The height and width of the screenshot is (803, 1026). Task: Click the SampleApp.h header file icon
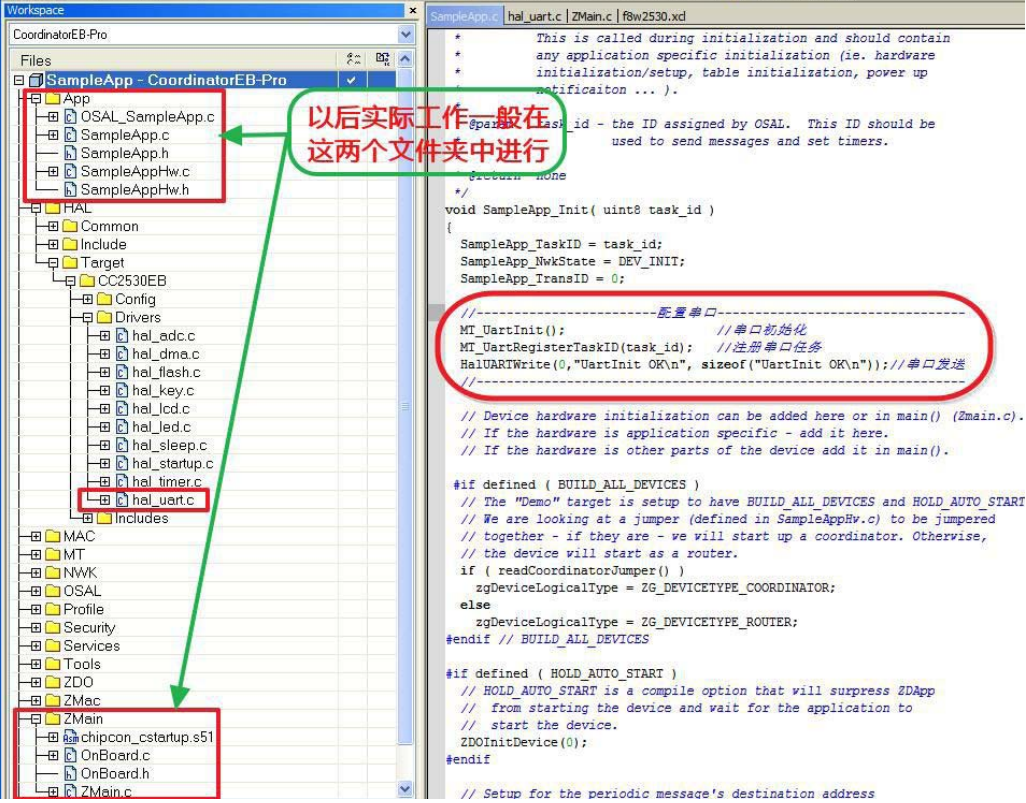click(x=71, y=153)
